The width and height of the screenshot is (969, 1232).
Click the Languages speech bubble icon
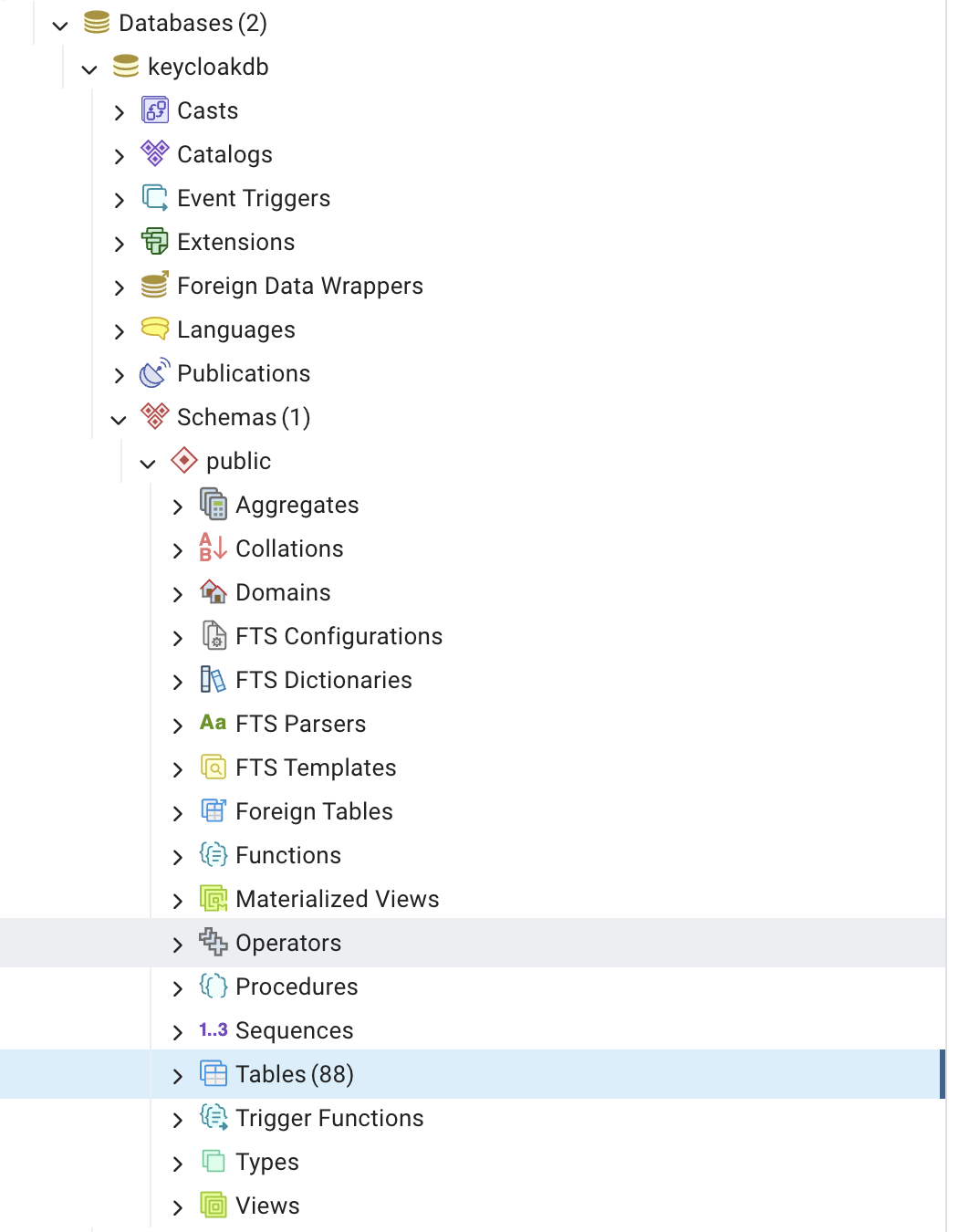coord(155,329)
